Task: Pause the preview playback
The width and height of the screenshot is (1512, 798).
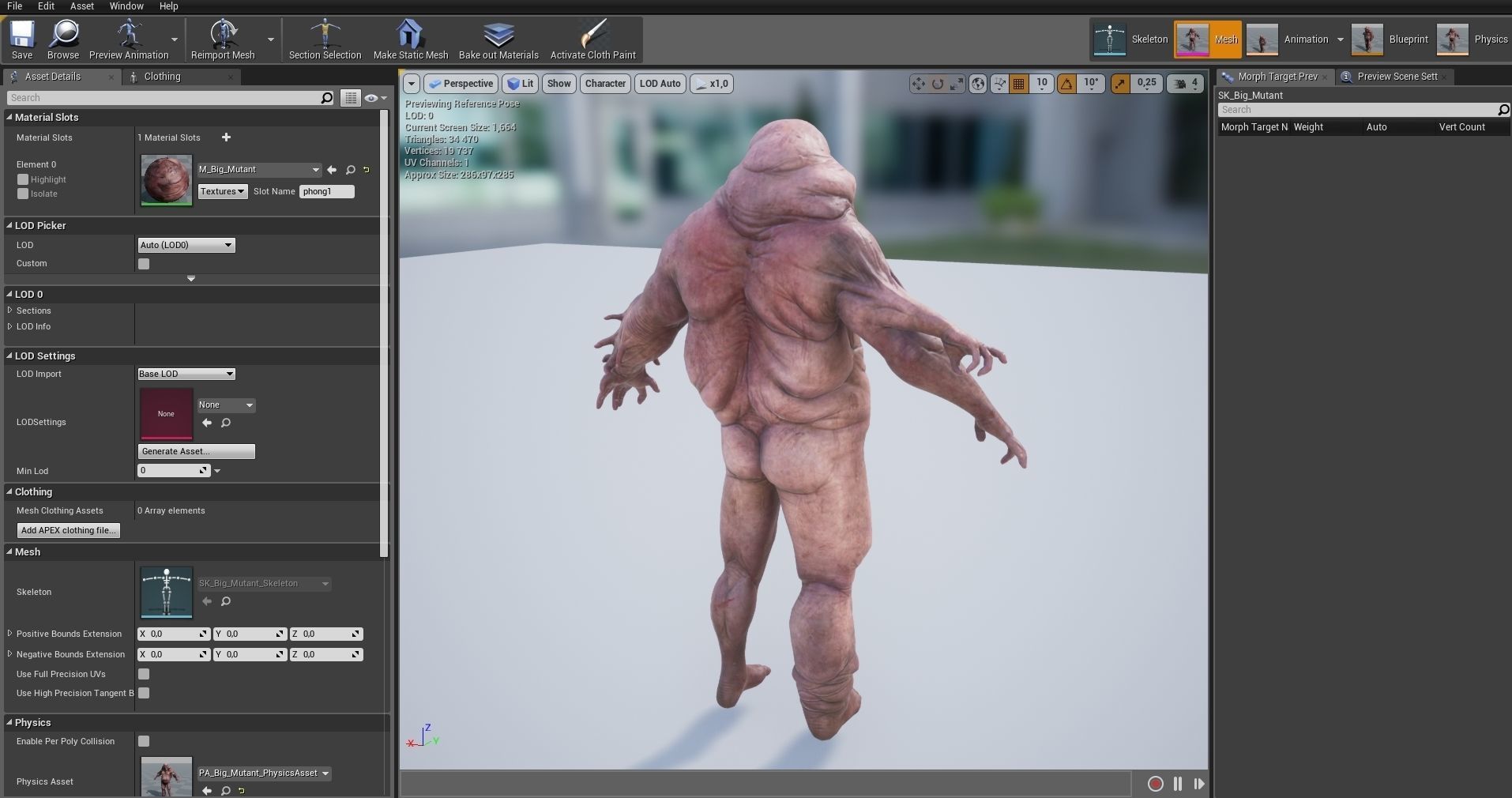Action: click(1178, 784)
